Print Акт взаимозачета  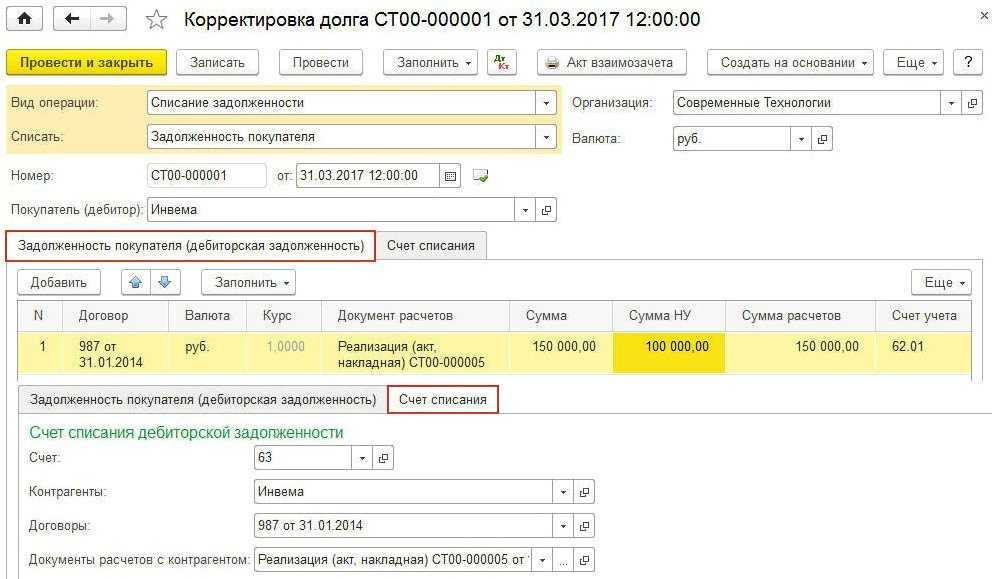point(612,63)
